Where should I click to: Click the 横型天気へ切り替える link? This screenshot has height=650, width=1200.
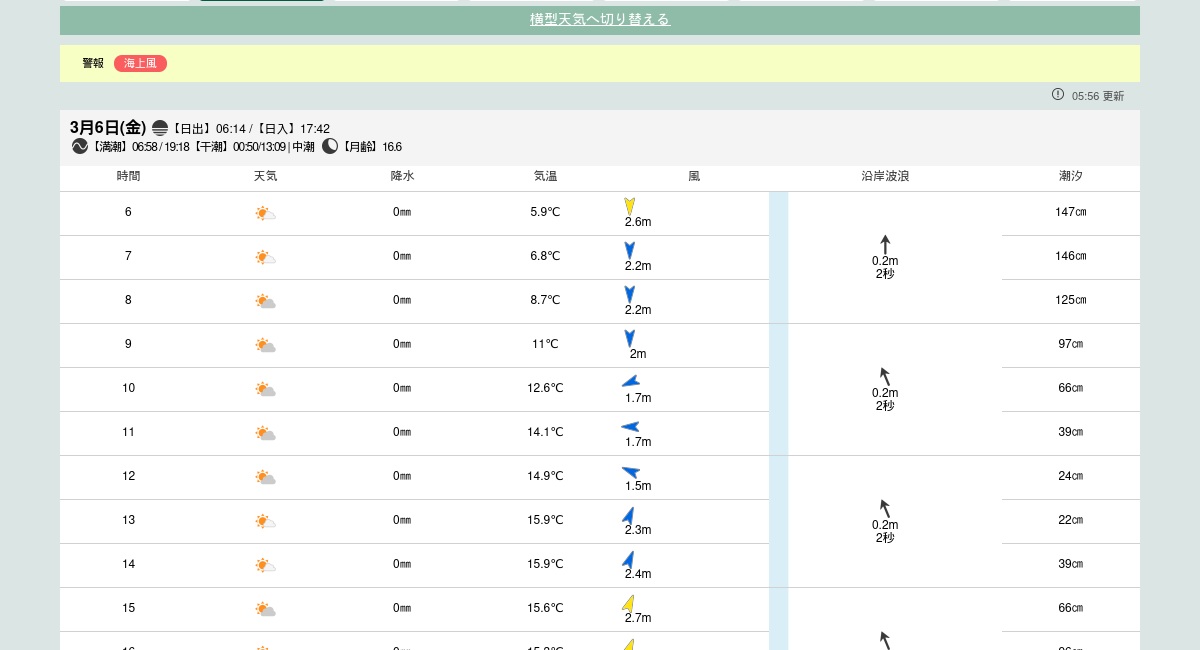click(599, 20)
